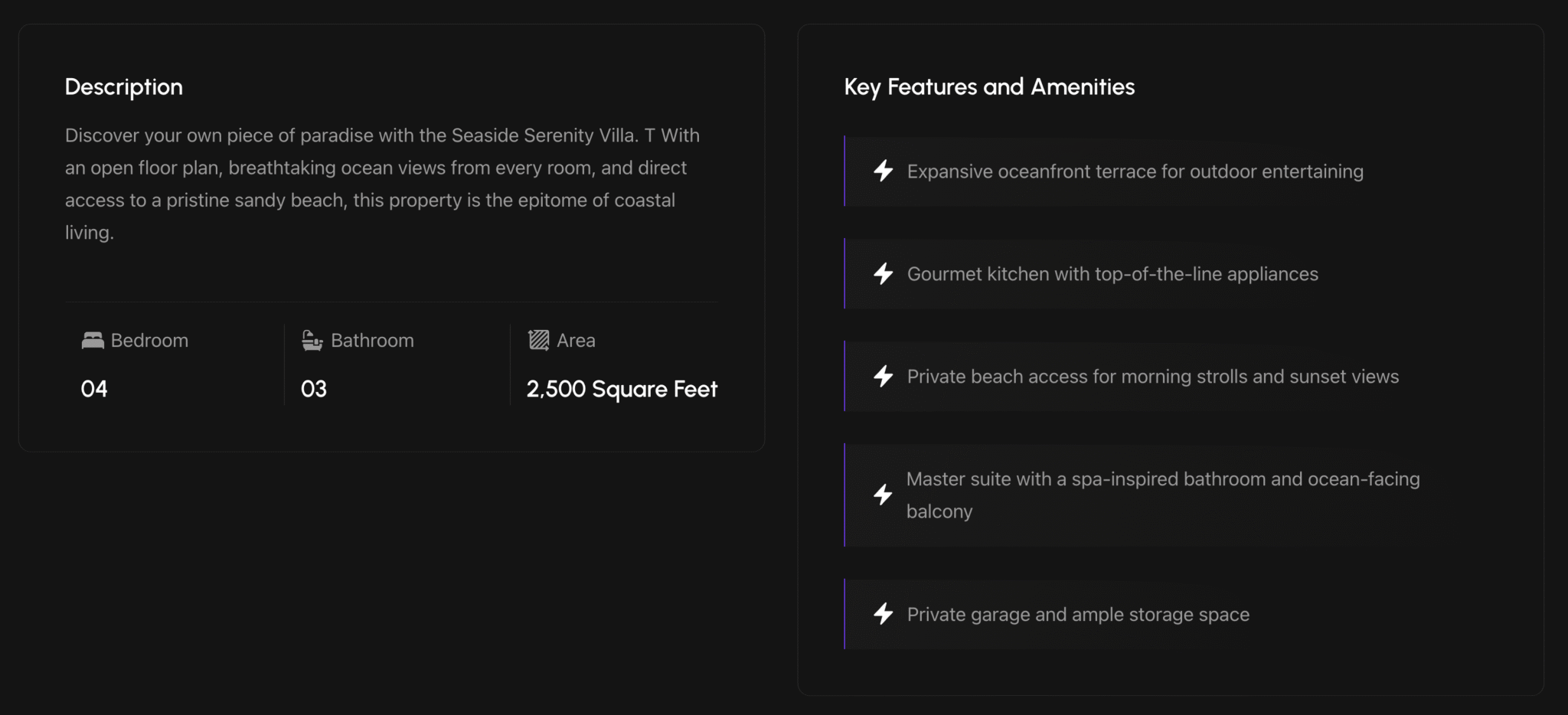Click the lightning icon beside oceanfront terrace feature
1568x715 pixels.
coord(884,171)
